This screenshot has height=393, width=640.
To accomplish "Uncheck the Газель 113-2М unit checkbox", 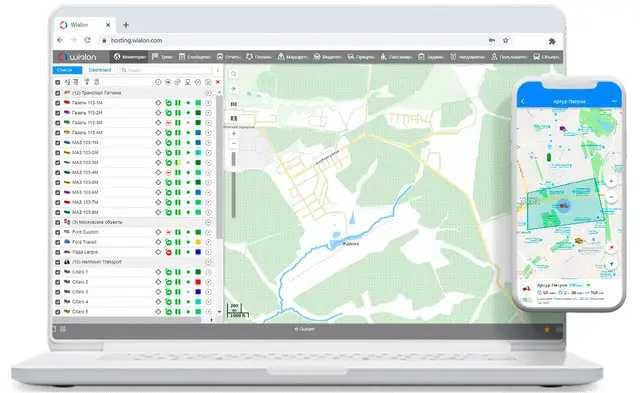I will (x=58, y=113).
